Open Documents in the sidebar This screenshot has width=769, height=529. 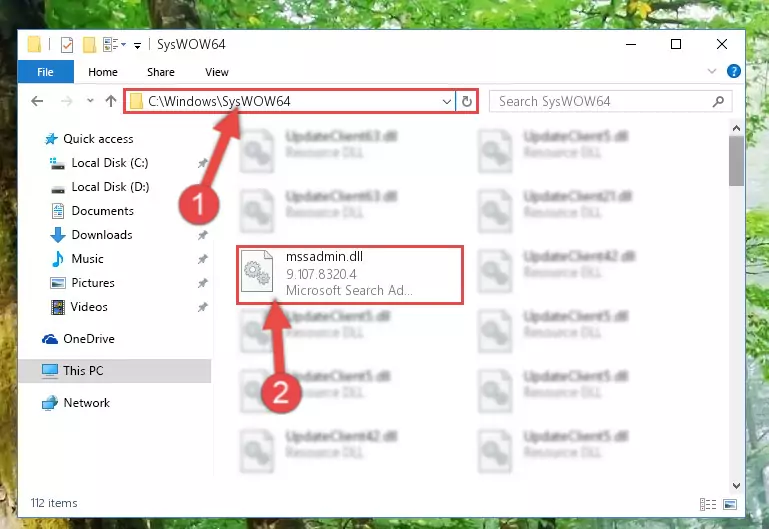tap(103, 211)
